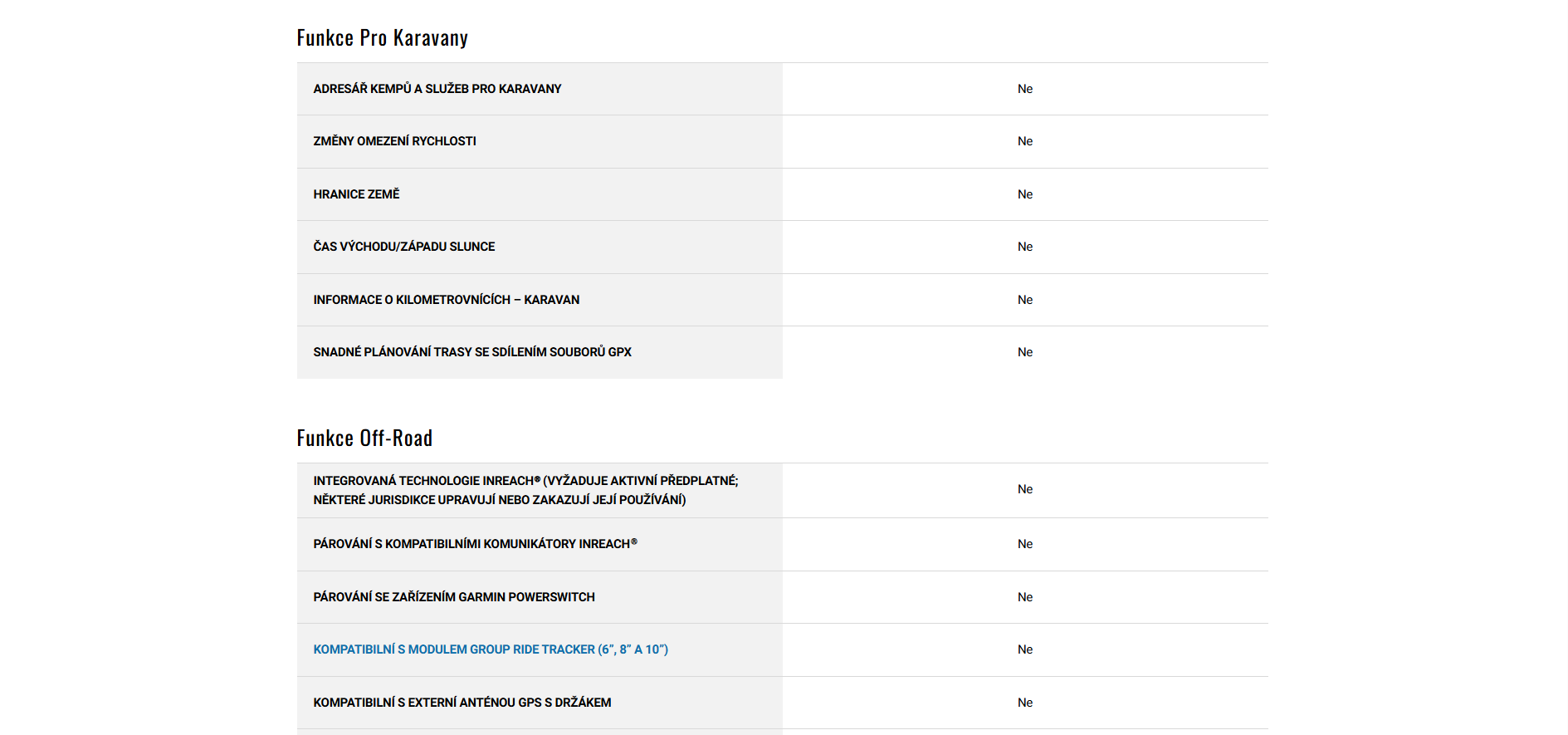The height and width of the screenshot is (735, 1568).
Task: Click the Ne value for Změny omezení rychlosti
Action: click(1025, 141)
